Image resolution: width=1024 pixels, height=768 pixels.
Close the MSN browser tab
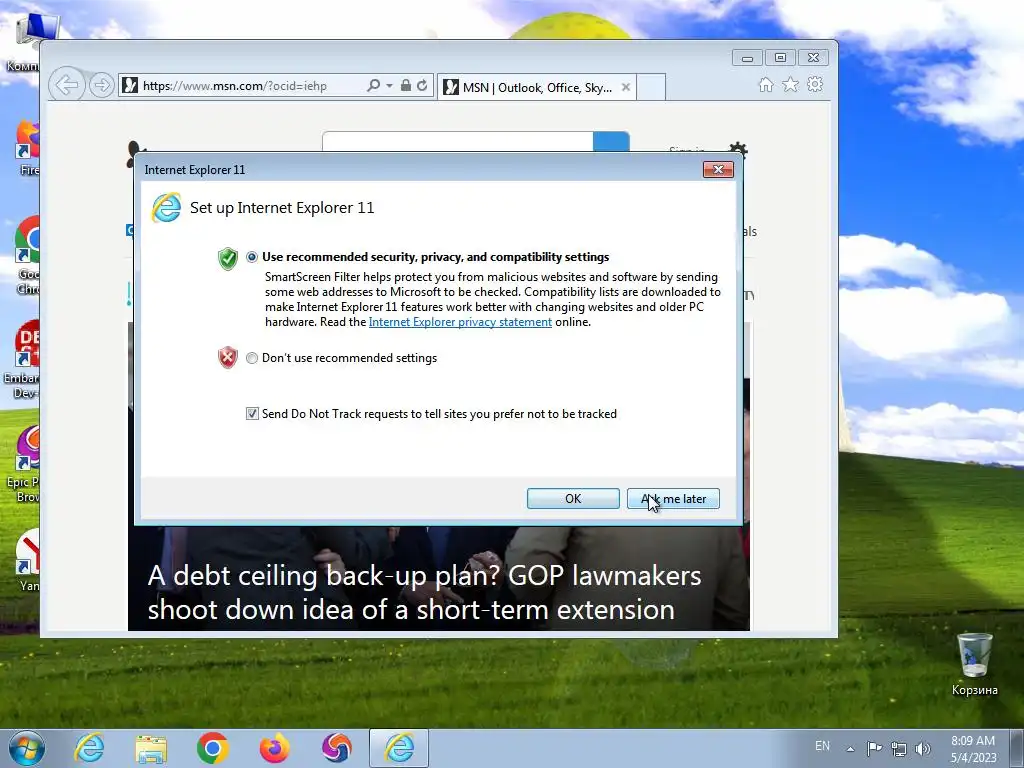[x=626, y=87]
